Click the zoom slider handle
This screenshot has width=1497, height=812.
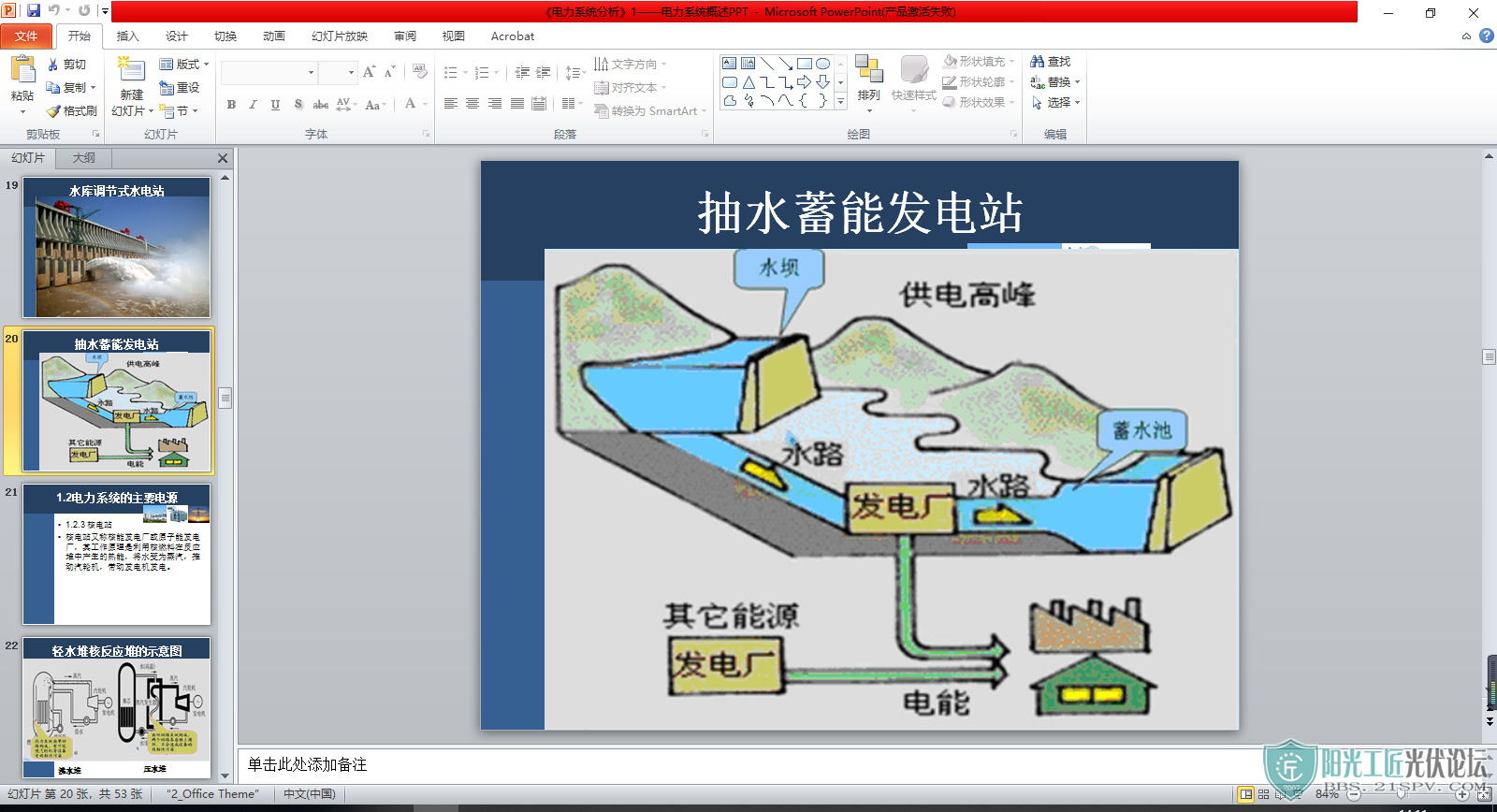tap(1401, 794)
